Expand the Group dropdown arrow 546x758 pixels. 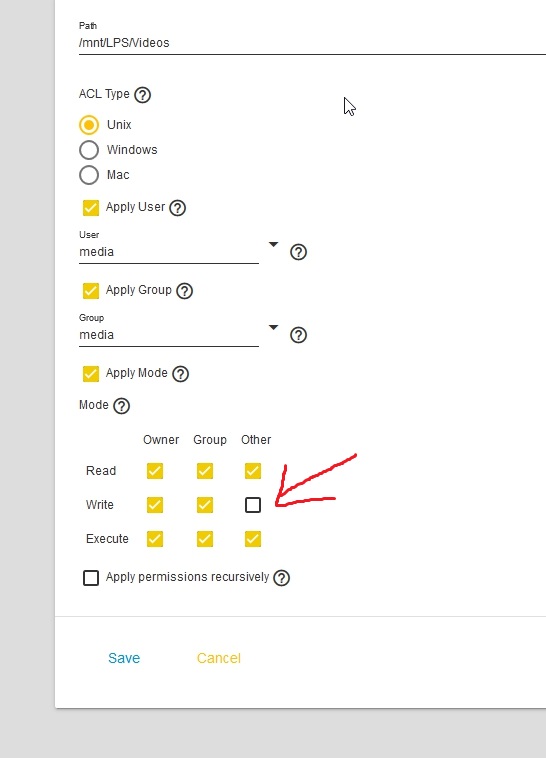[x=273, y=328]
